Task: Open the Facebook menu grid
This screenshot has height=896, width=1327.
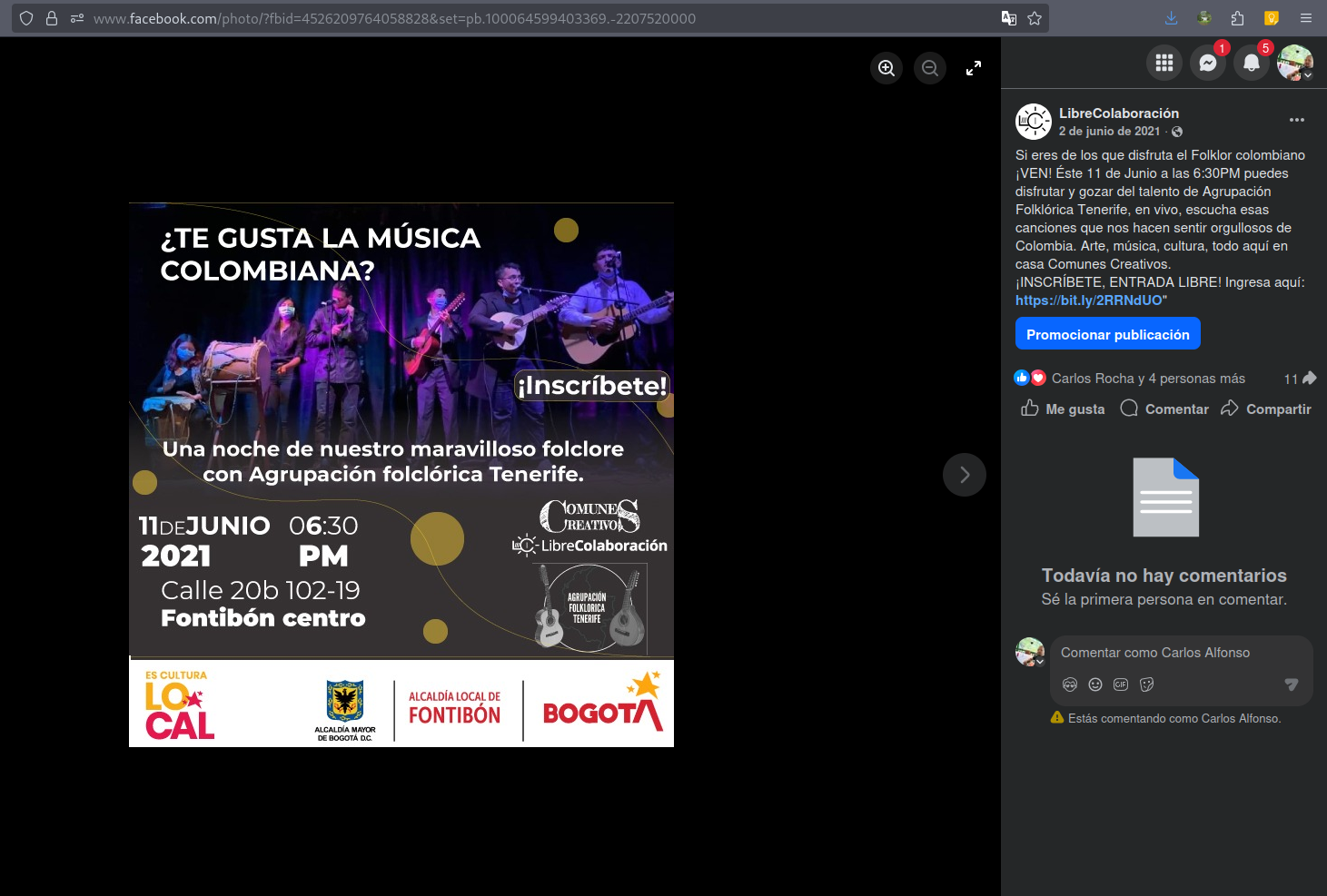Action: pos(1164,63)
